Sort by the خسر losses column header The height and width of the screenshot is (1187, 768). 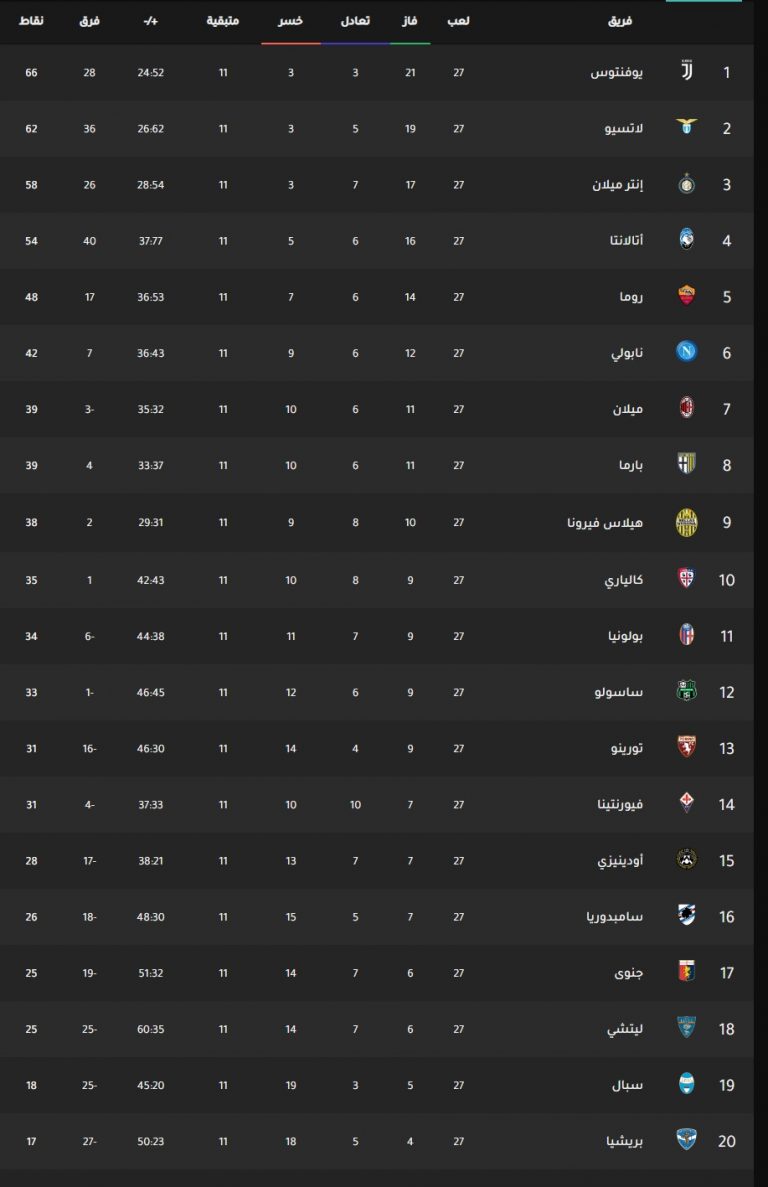[291, 21]
